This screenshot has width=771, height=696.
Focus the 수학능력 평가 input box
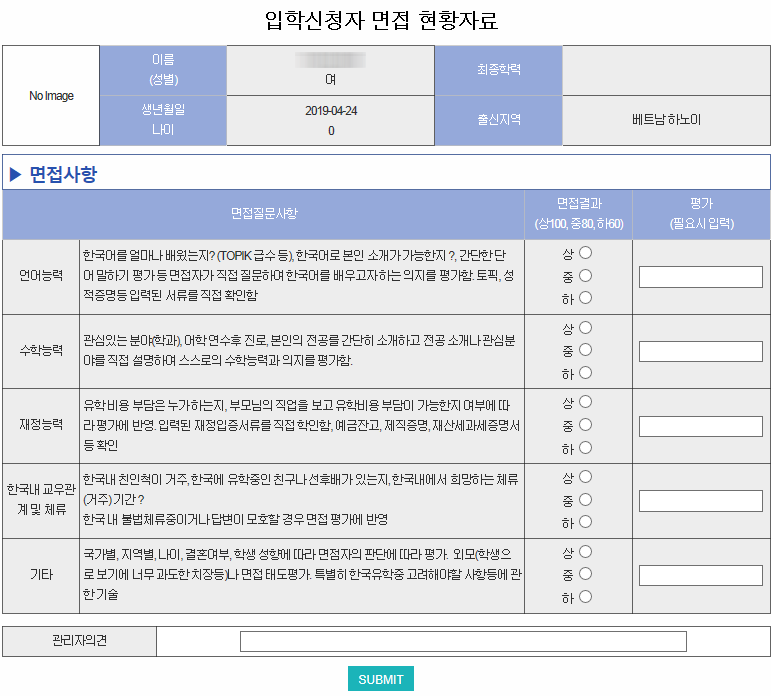[700, 351]
